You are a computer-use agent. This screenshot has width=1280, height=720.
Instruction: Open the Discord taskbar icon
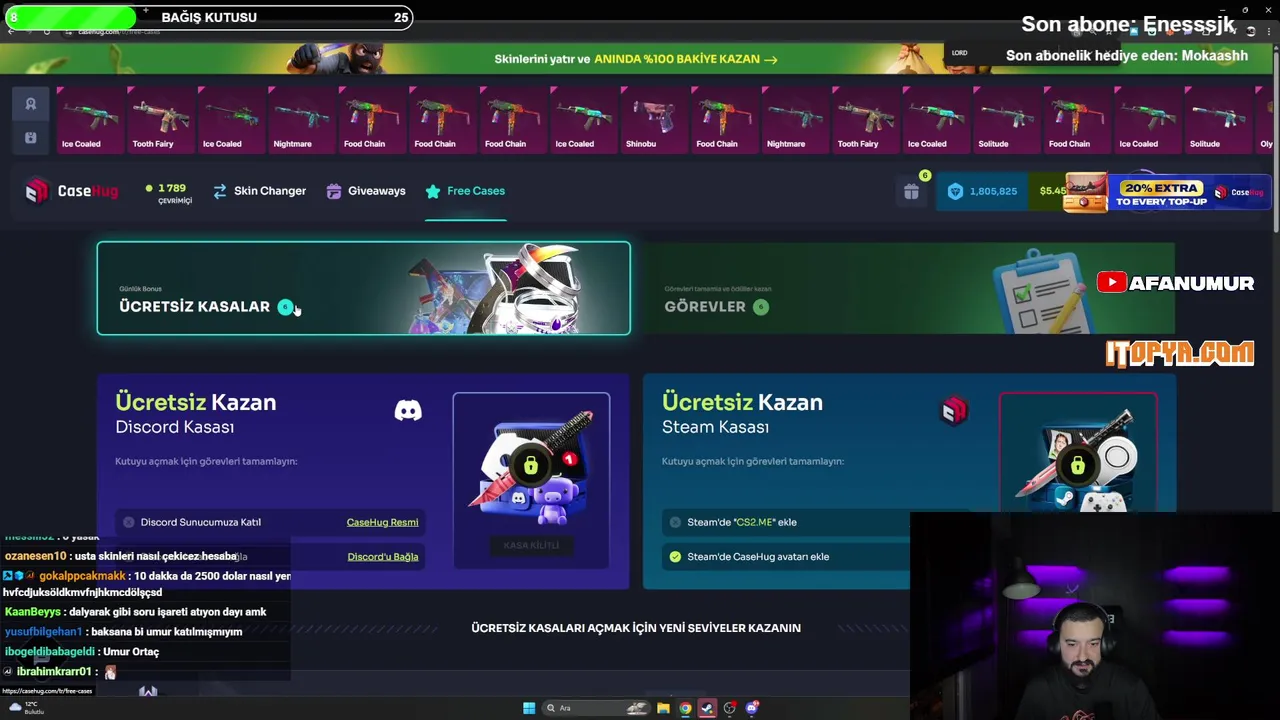point(752,708)
